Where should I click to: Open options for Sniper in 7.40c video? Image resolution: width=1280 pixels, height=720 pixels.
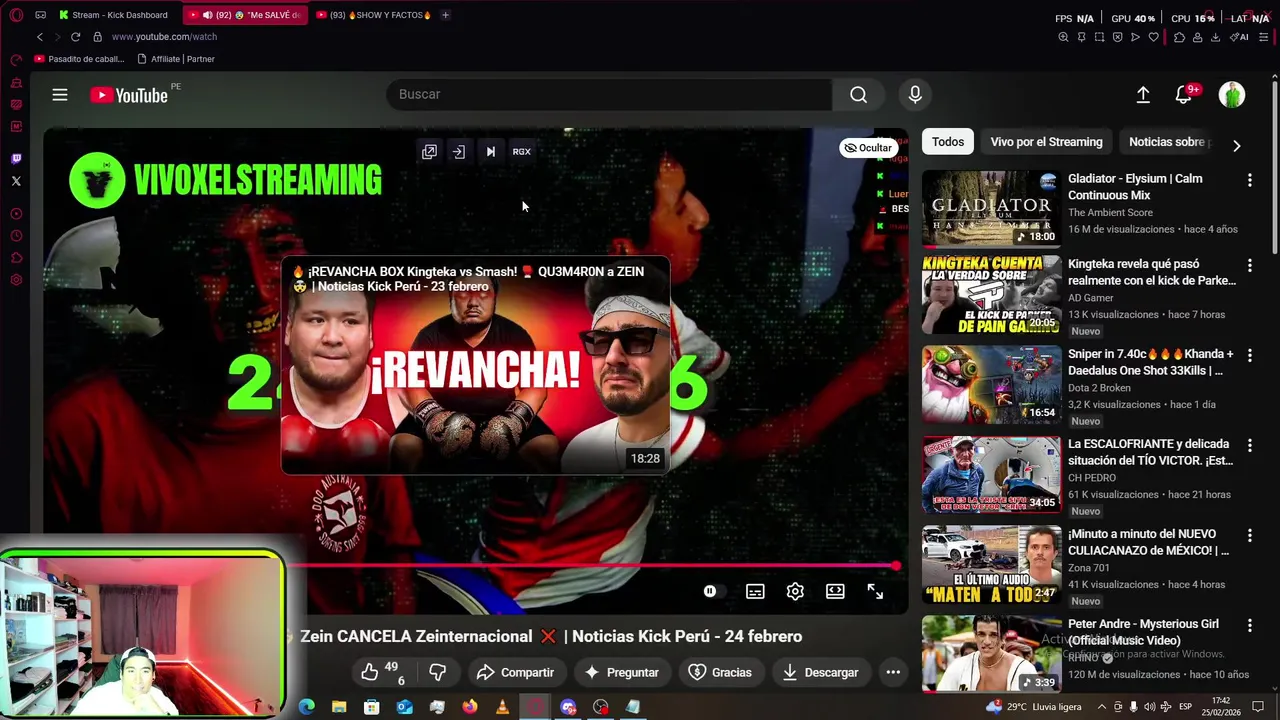click(x=1249, y=355)
